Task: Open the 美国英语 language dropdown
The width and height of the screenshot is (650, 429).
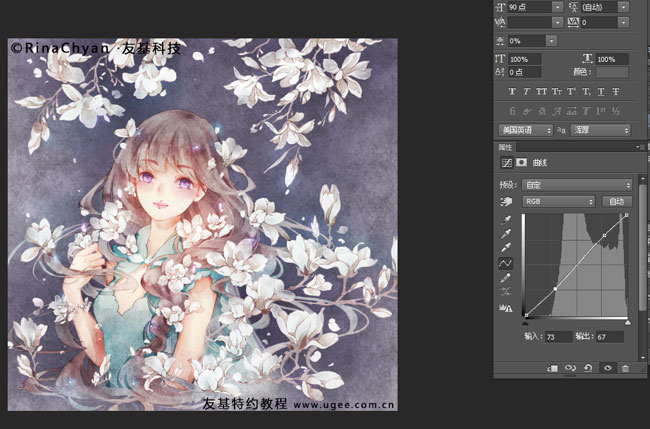Action: pyautogui.click(x=525, y=130)
